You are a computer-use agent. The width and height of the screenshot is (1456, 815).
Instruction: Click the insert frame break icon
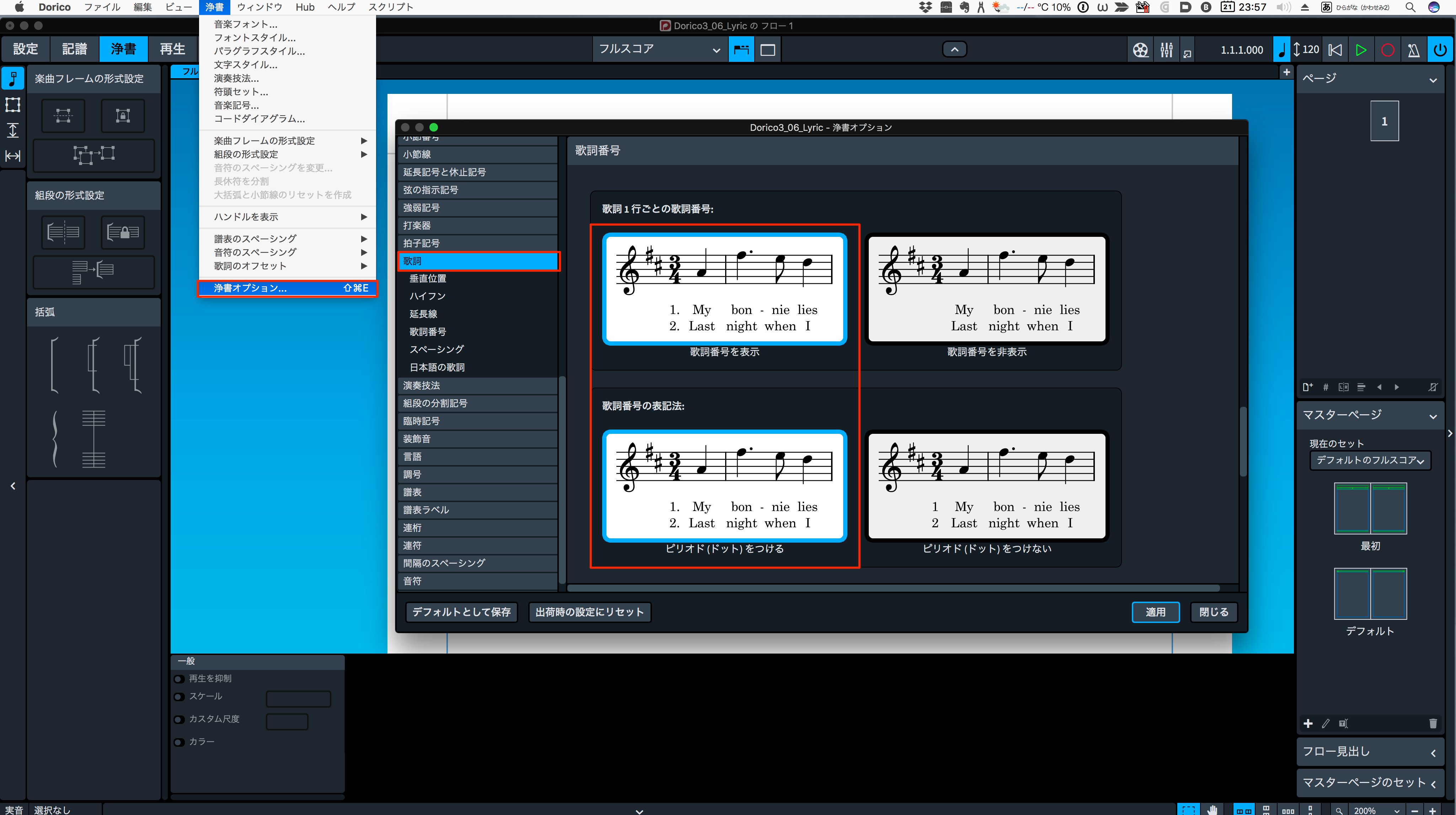pos(63,115)
